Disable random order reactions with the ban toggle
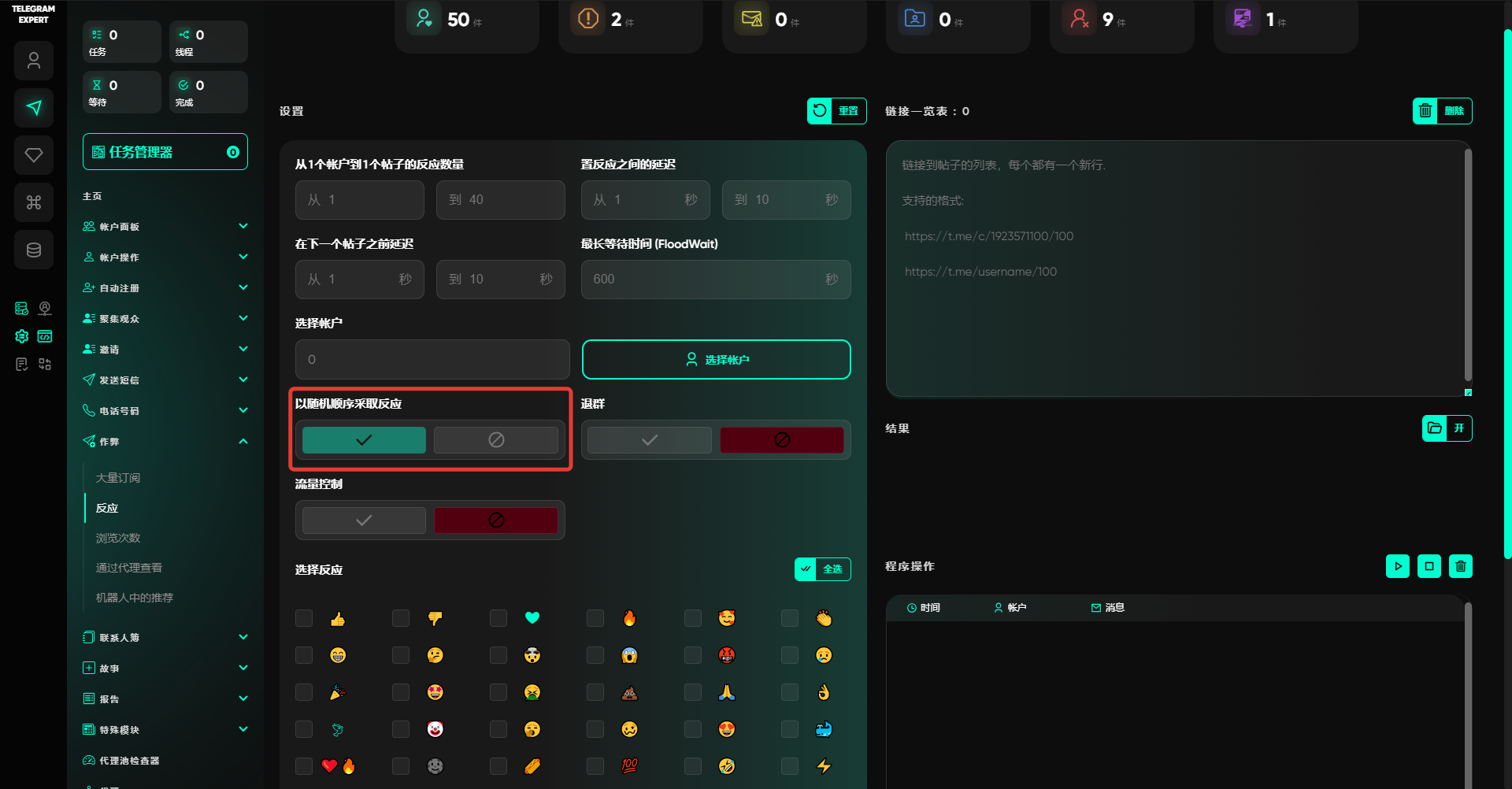The height and width of the screenshot is (789, 1512). pos(496,440)
